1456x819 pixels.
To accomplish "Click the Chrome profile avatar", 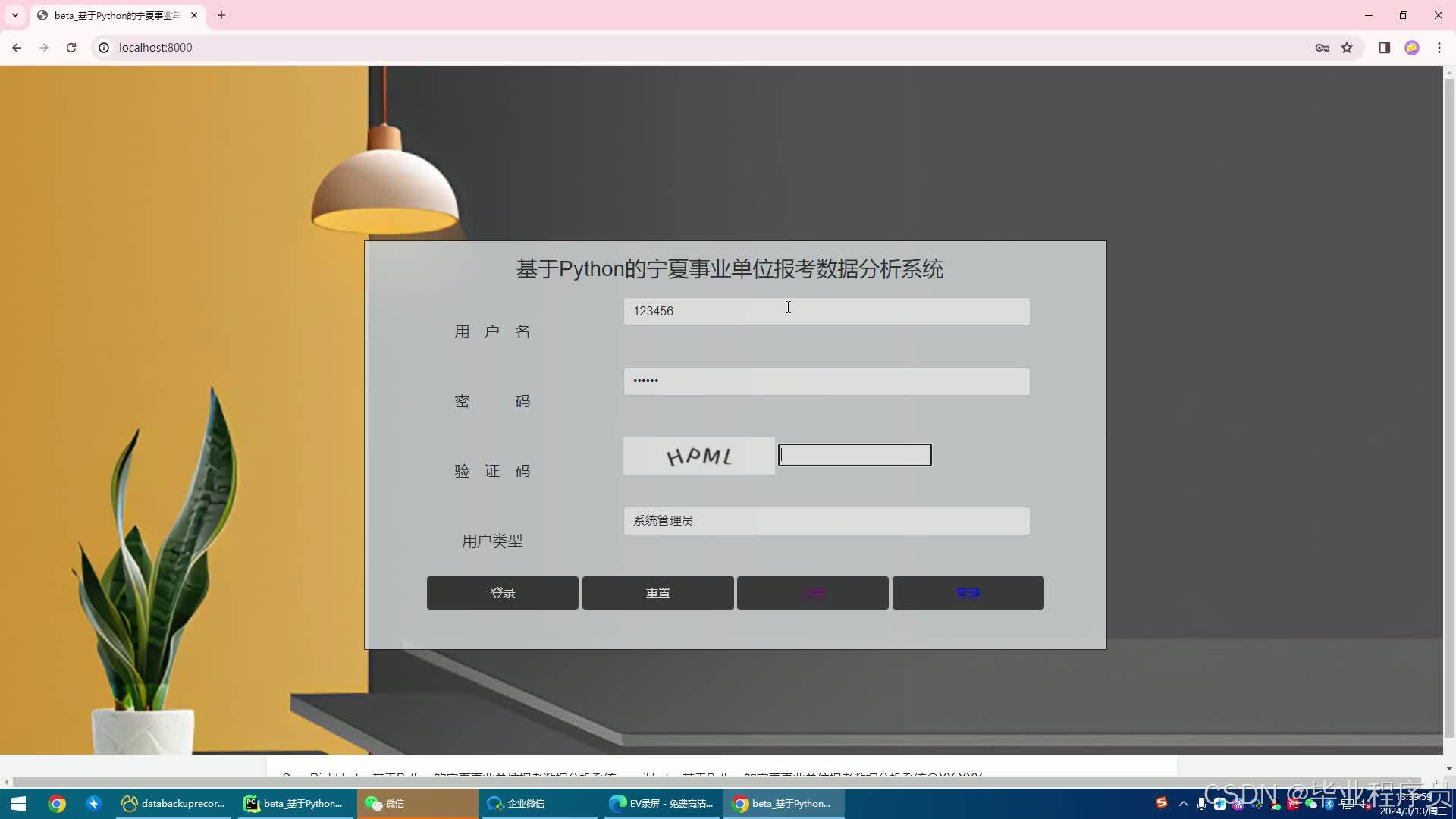I will coord(1411,47).
